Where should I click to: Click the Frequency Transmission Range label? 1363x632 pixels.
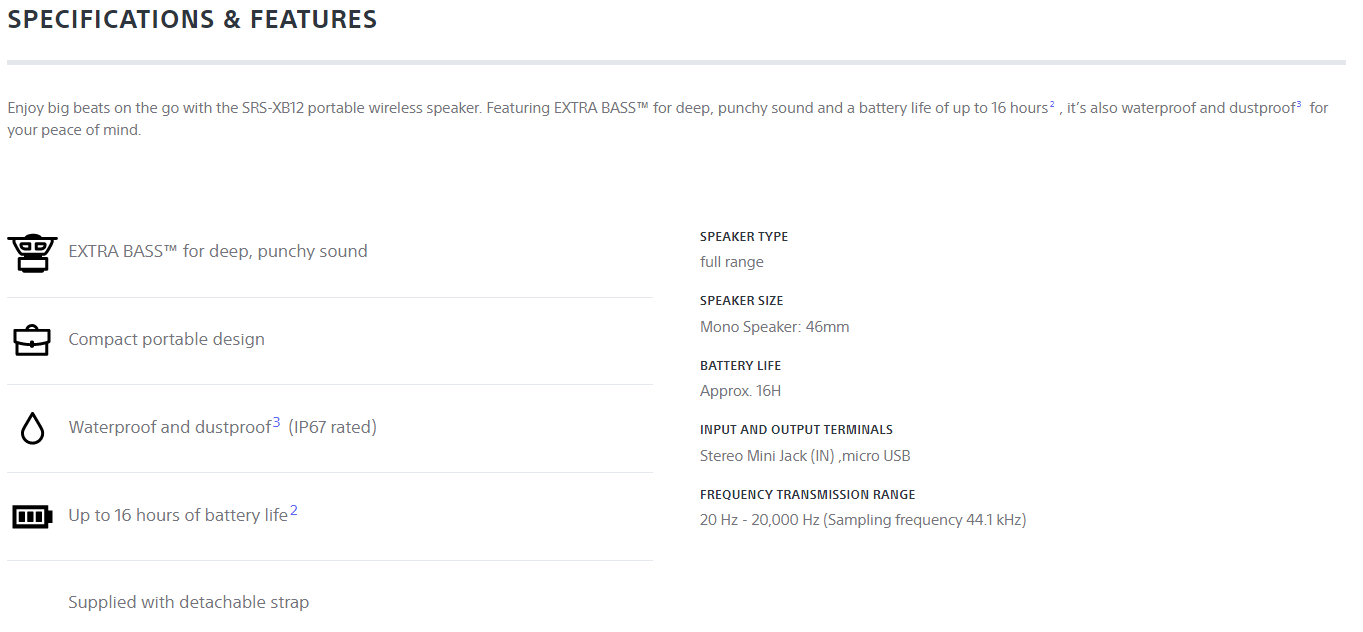pos(808,495)
